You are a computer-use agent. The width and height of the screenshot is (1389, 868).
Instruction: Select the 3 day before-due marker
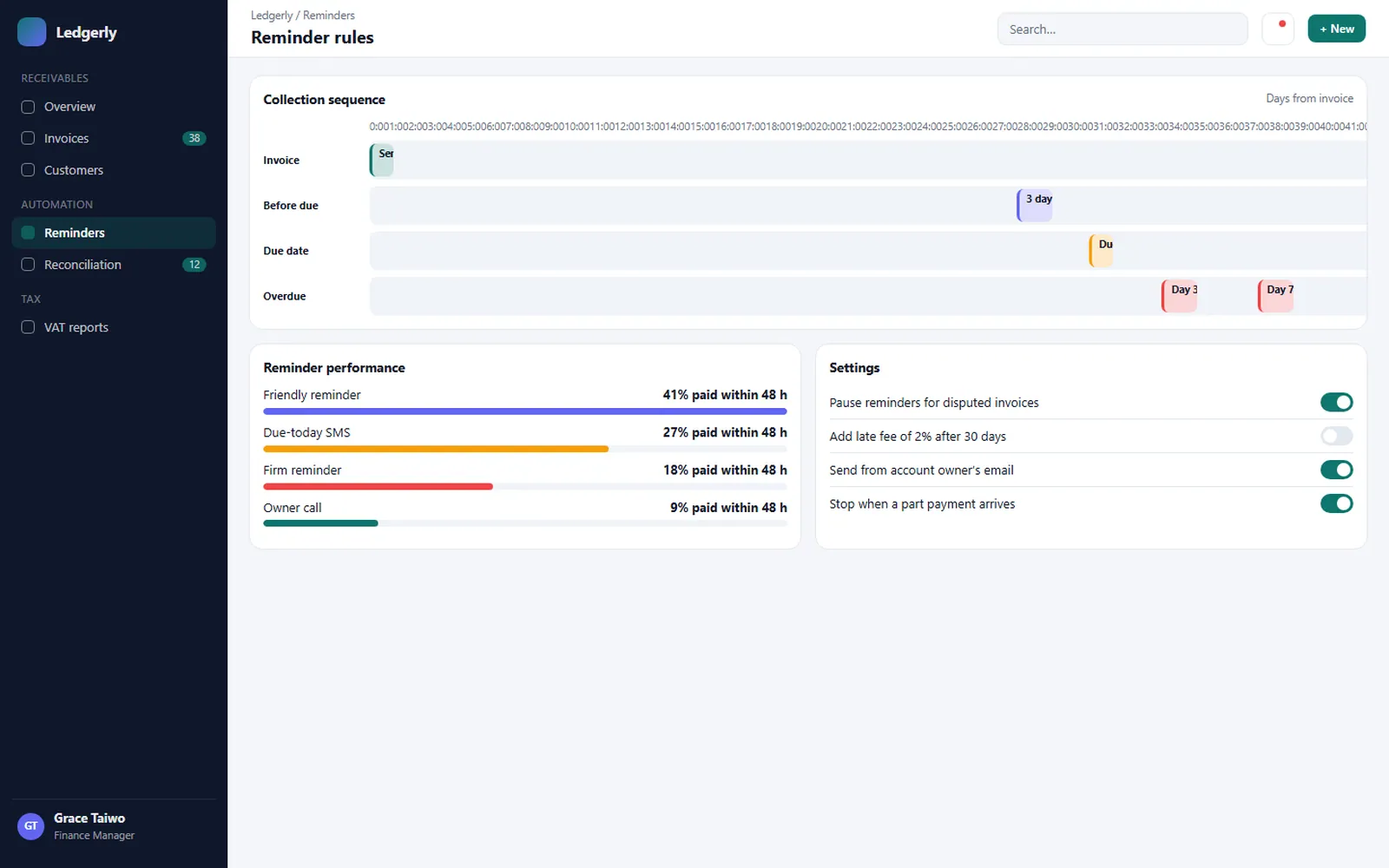coord(1035,206)
